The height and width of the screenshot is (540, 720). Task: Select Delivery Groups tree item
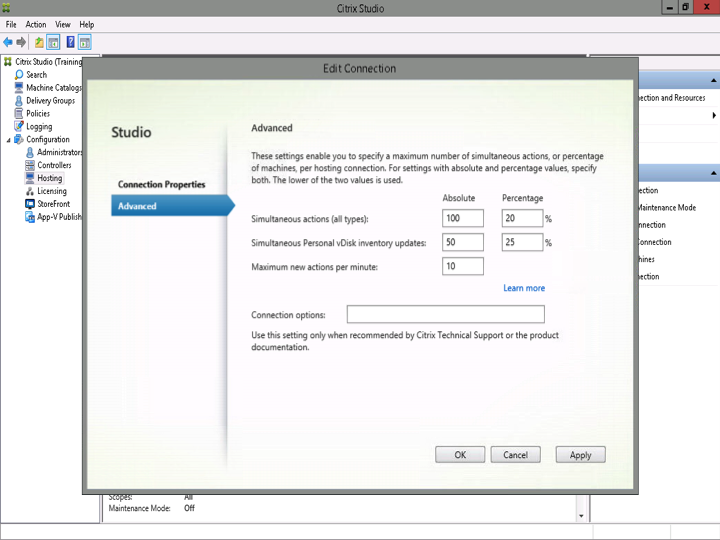pyautogui.click(x=51, y=101)
